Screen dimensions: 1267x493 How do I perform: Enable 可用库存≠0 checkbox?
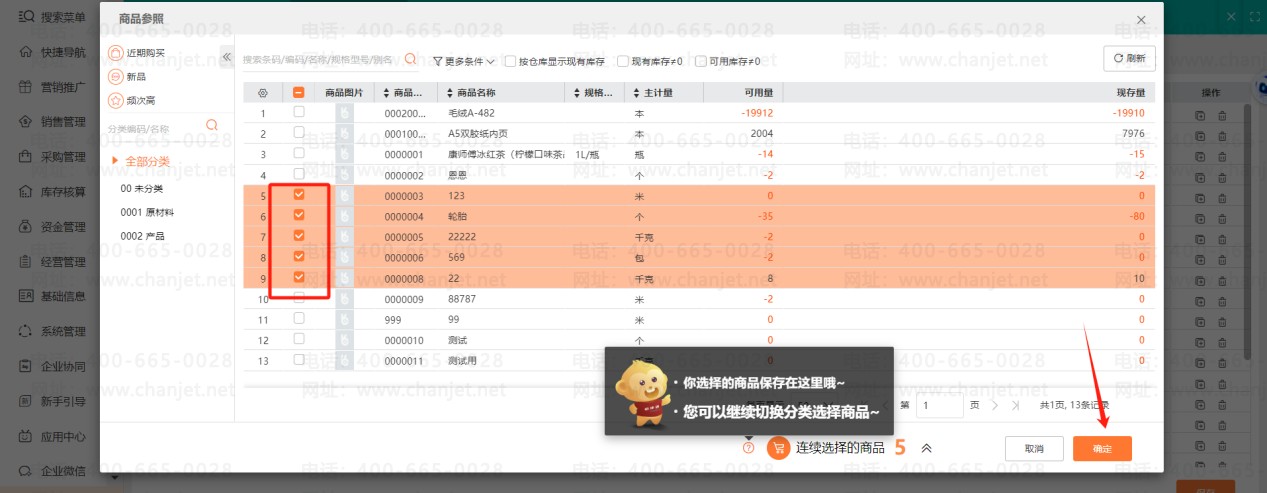[x=701, y=61]
